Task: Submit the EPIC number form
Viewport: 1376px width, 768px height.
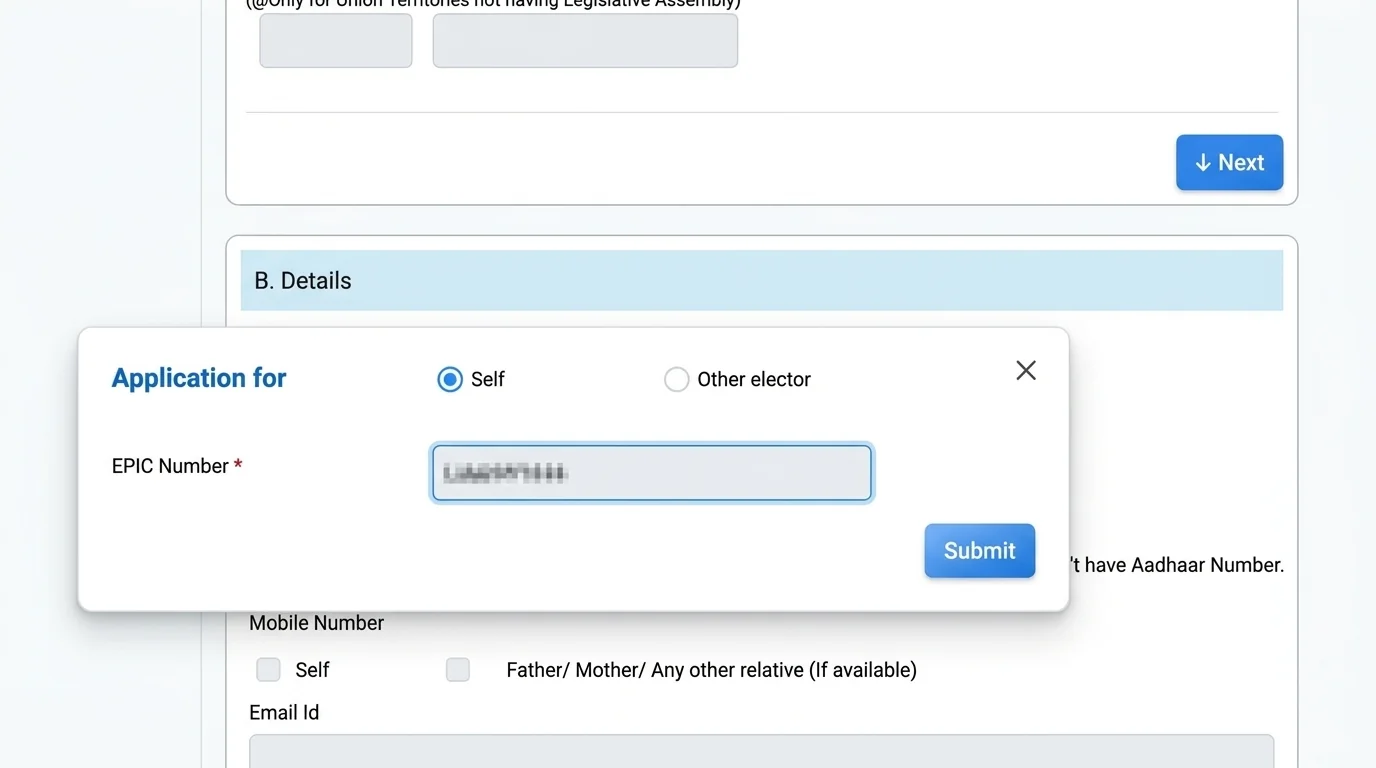Action: pyautogui.click(x=980, y=551)
